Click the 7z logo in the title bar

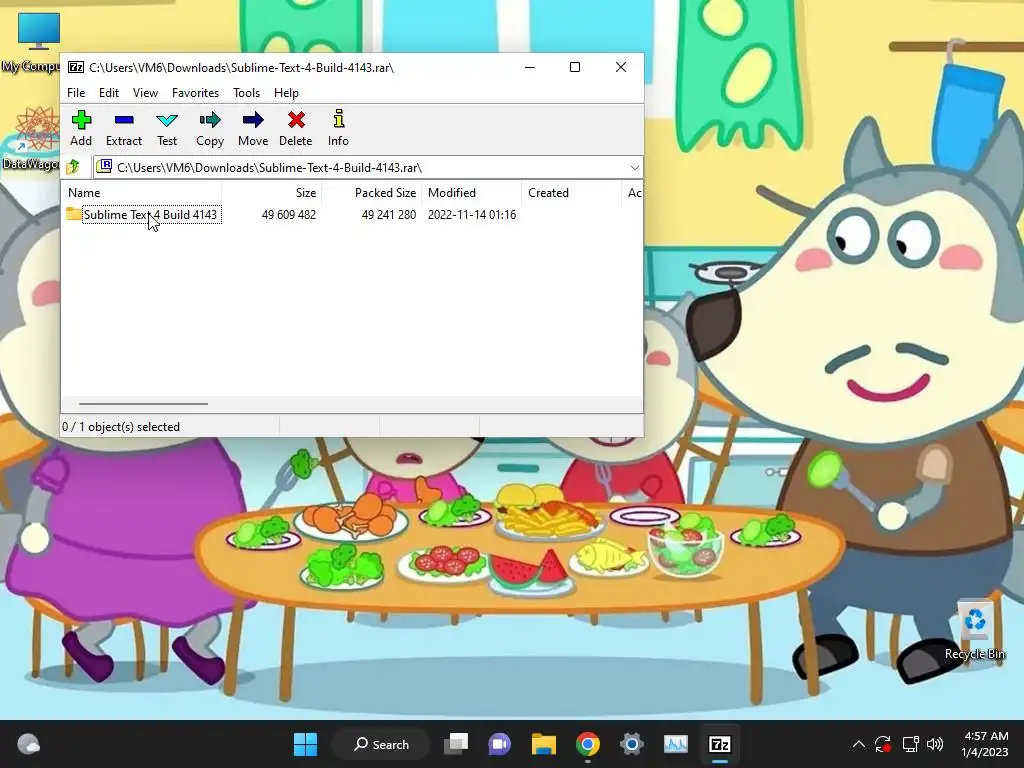76,67
